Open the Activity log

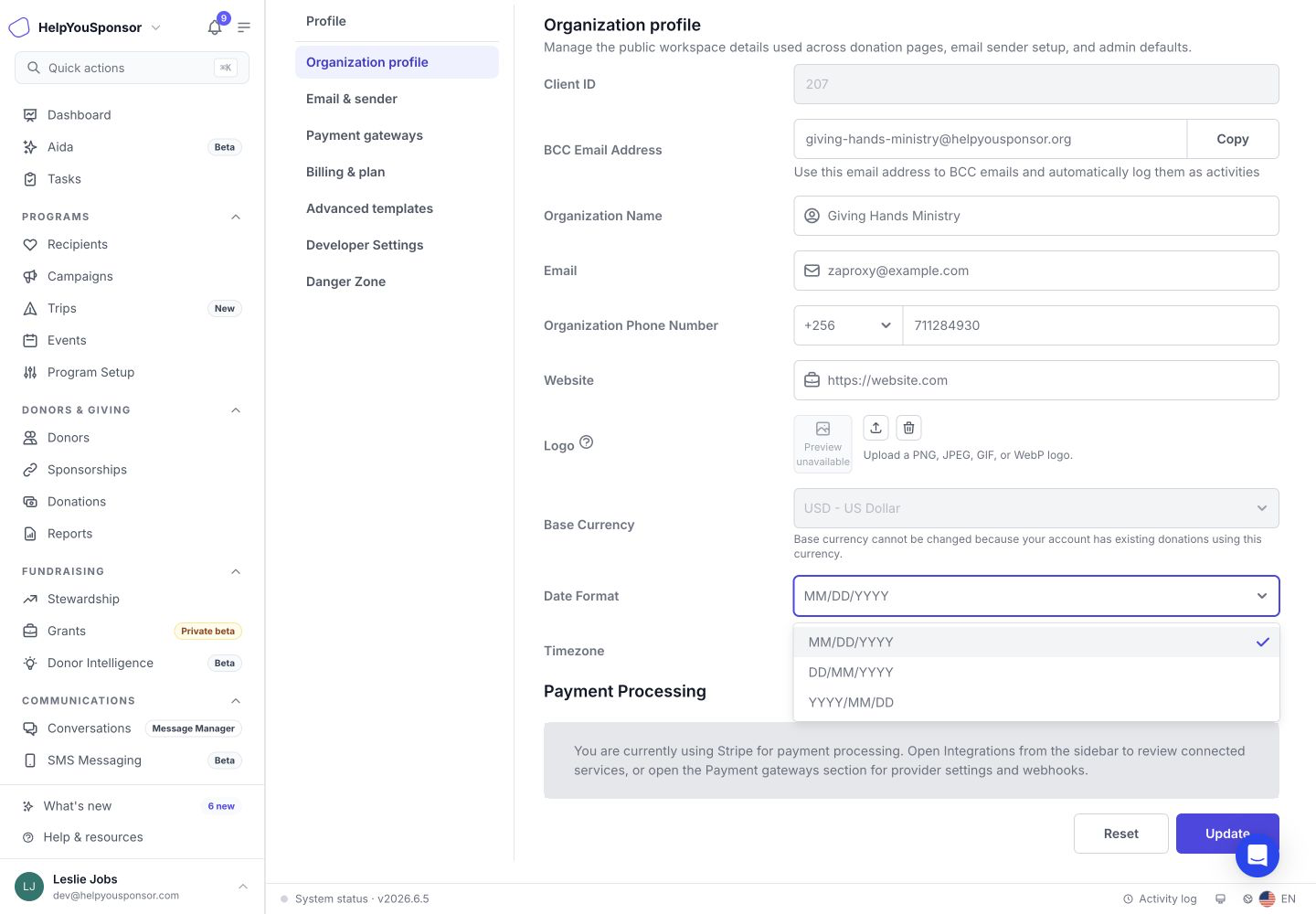coord(1160,898)
